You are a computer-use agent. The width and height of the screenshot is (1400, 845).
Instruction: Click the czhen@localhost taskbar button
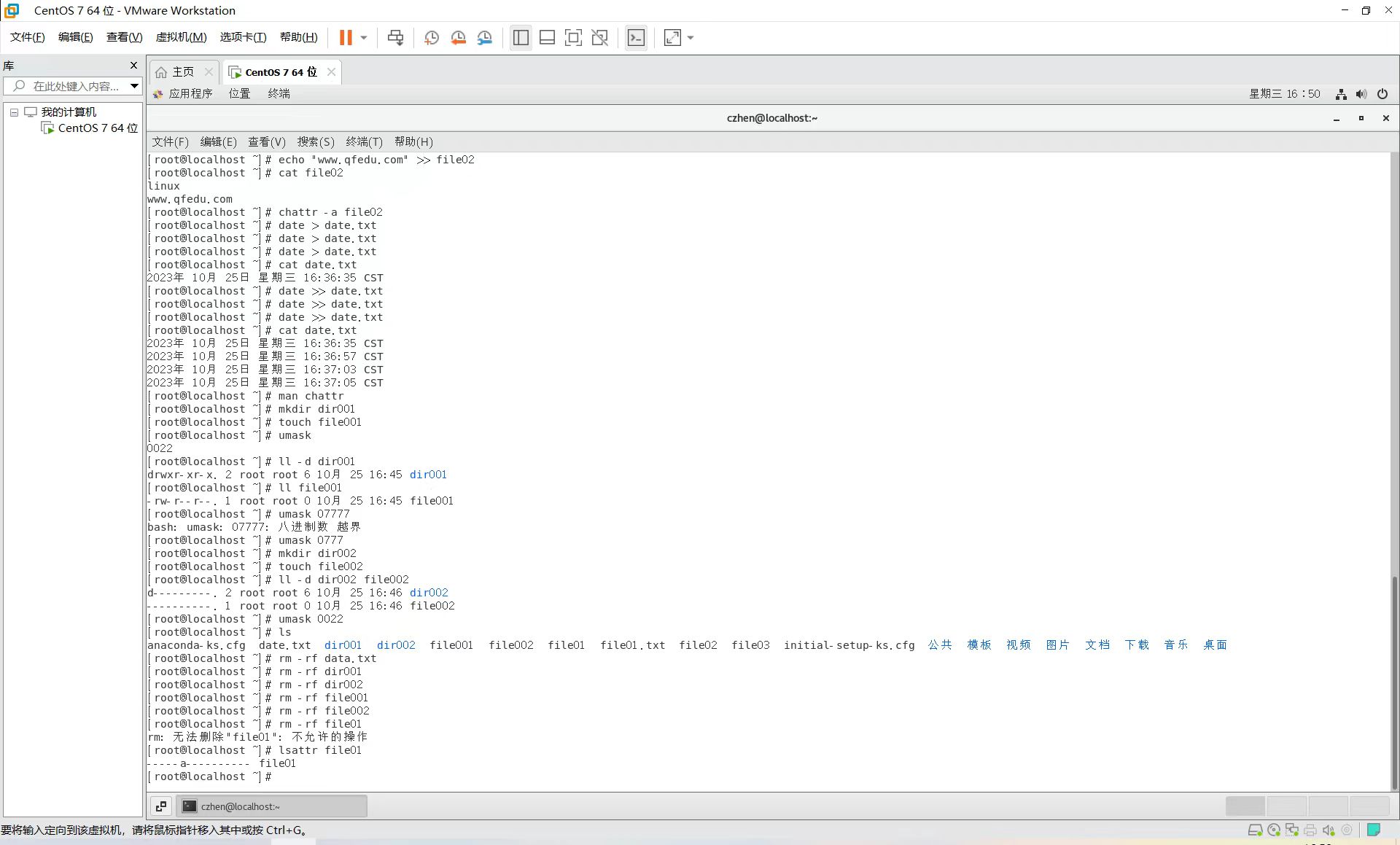pos(271,806)
